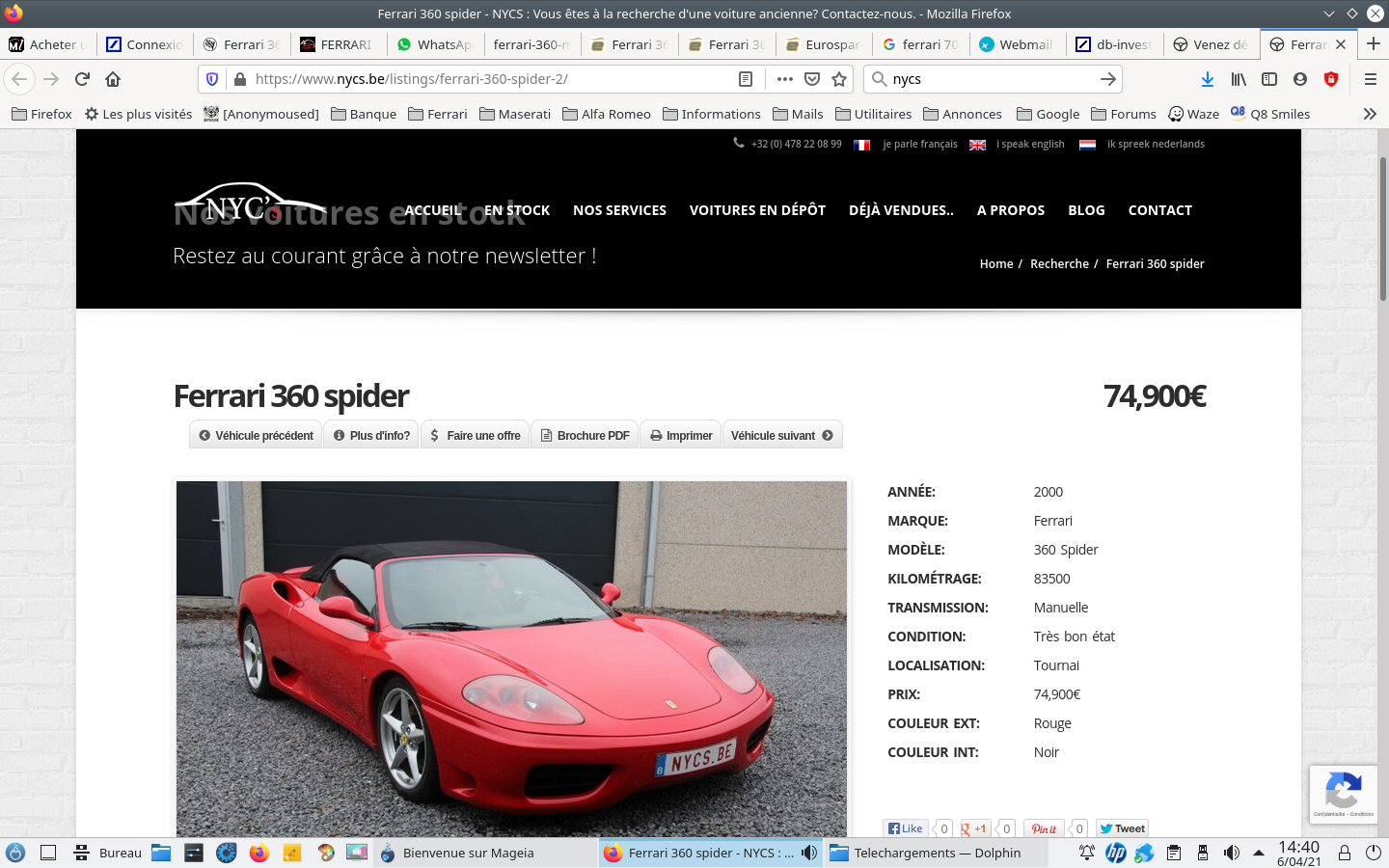Switch to the Eurospar tab
1389x868 pixels.
(x=824, y=44)
